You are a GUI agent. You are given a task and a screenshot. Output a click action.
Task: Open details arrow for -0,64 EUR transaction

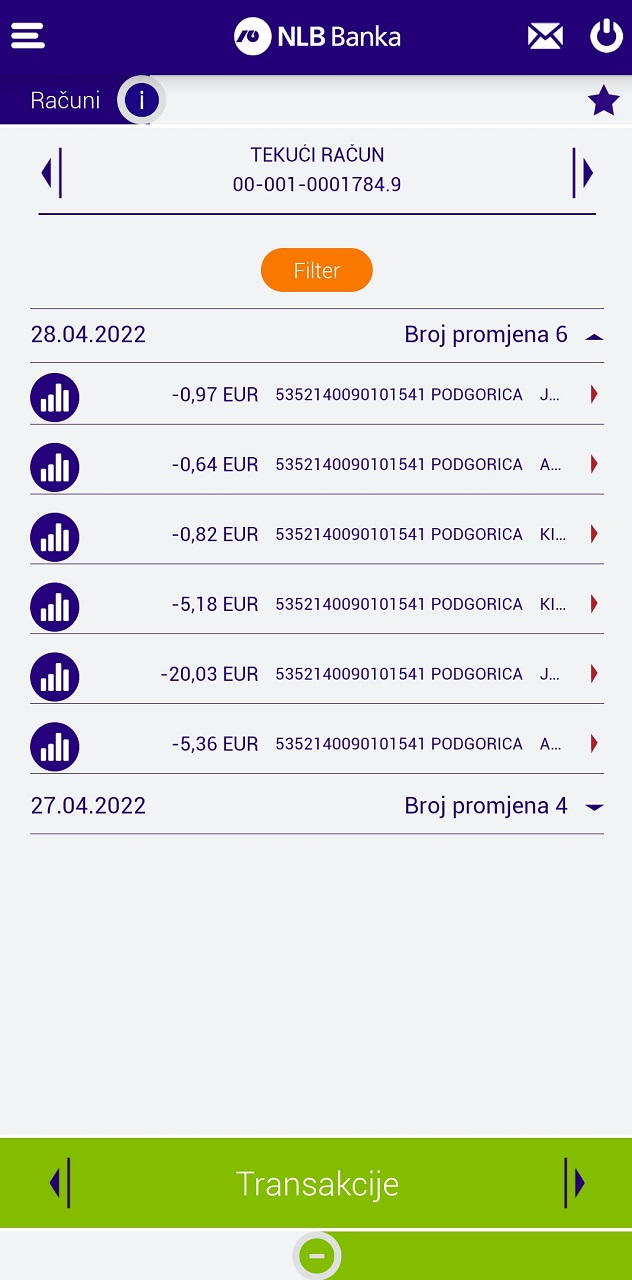tap(594, 464)
